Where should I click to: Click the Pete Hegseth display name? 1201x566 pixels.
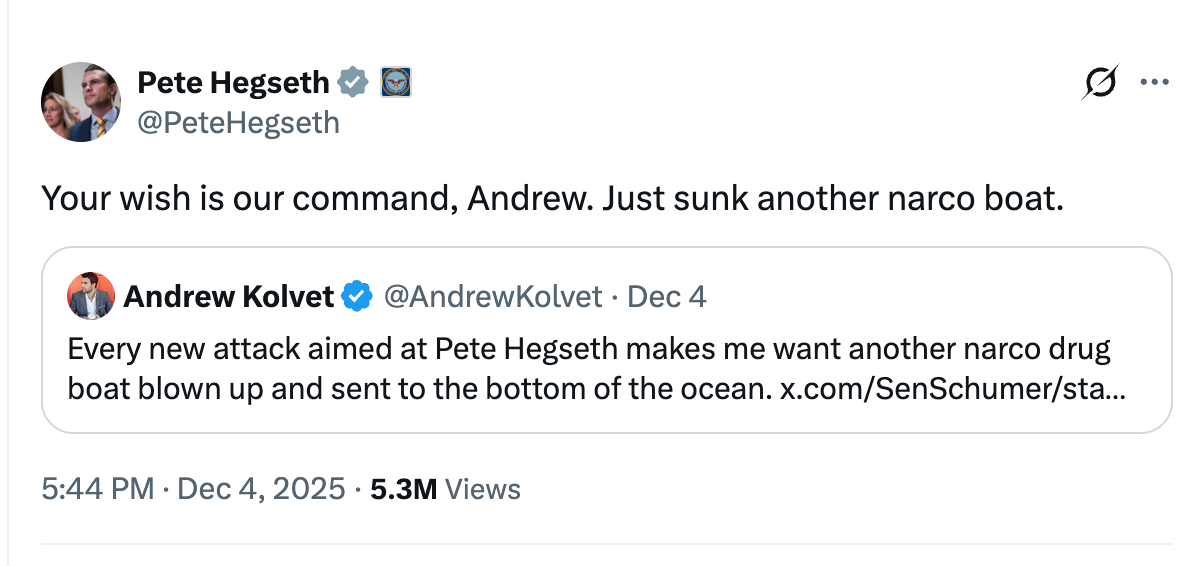coord(231,82)
